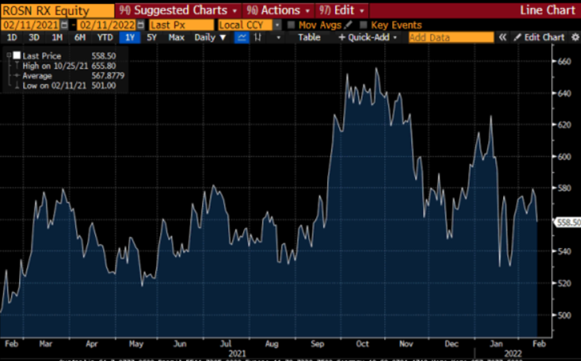
Task: Select the 1D range tab
Action: (12, 37)
